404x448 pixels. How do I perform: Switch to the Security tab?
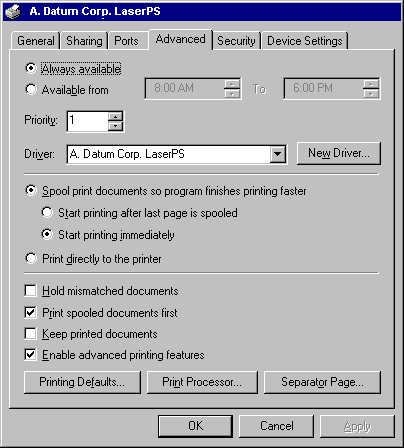[x=236, y=41]
